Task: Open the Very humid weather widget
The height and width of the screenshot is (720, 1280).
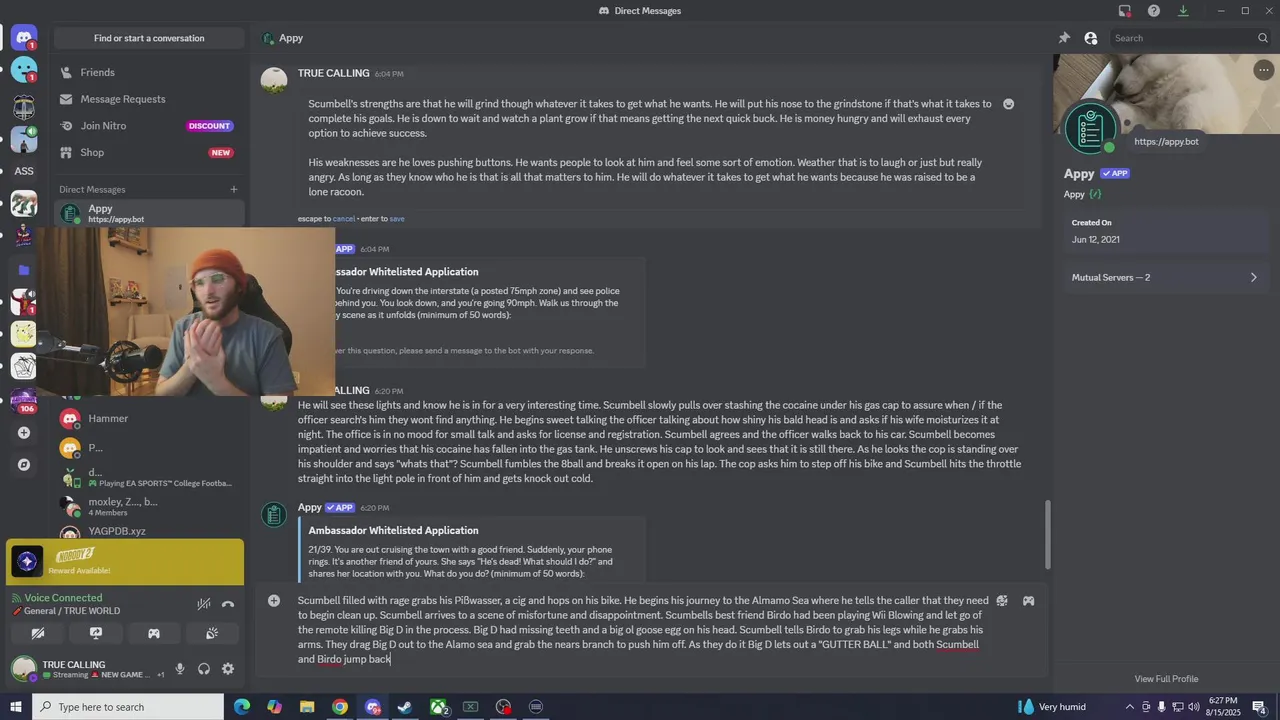Action: 1051,707
